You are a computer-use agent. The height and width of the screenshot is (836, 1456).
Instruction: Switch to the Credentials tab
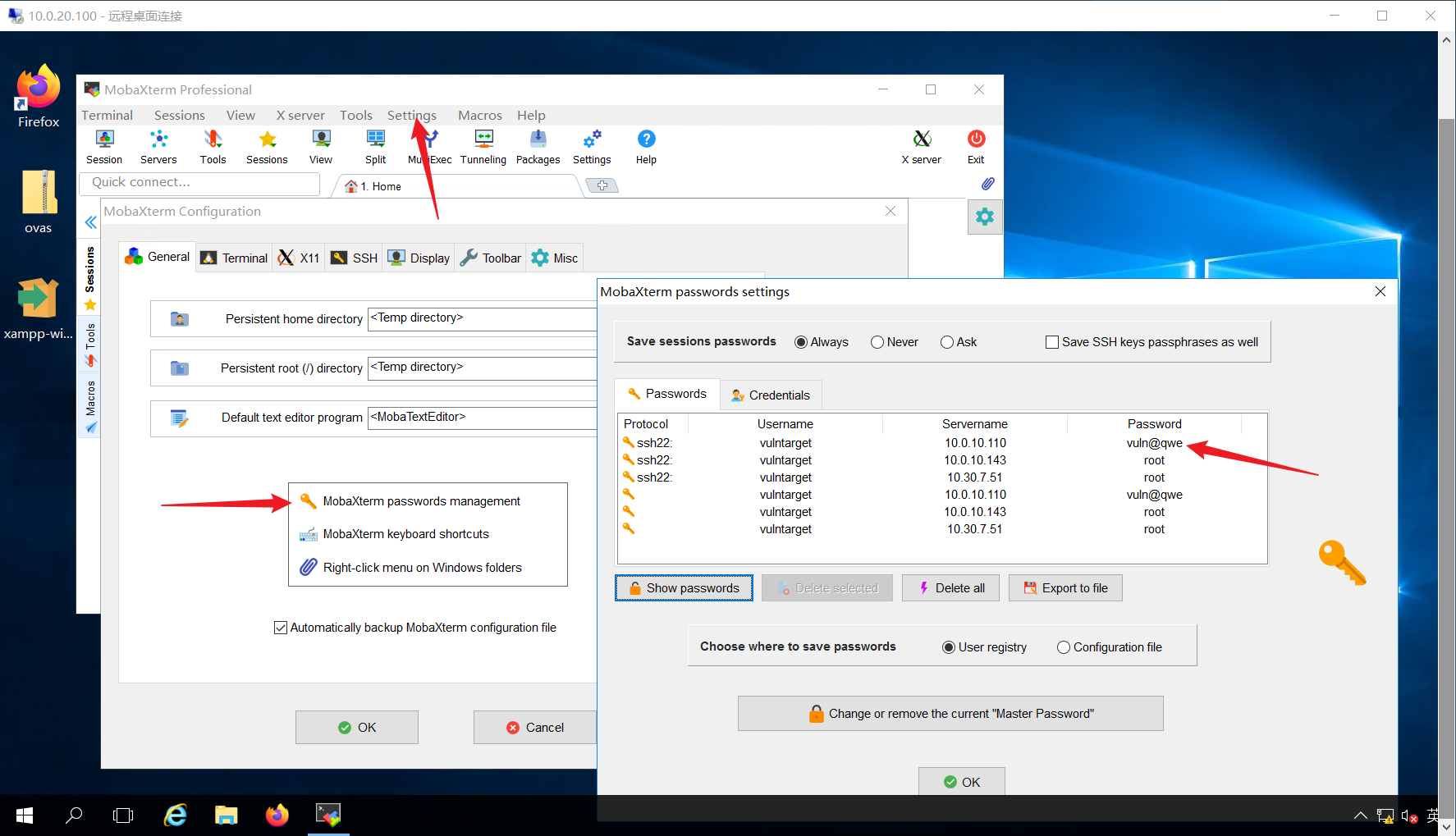[771, 395]
